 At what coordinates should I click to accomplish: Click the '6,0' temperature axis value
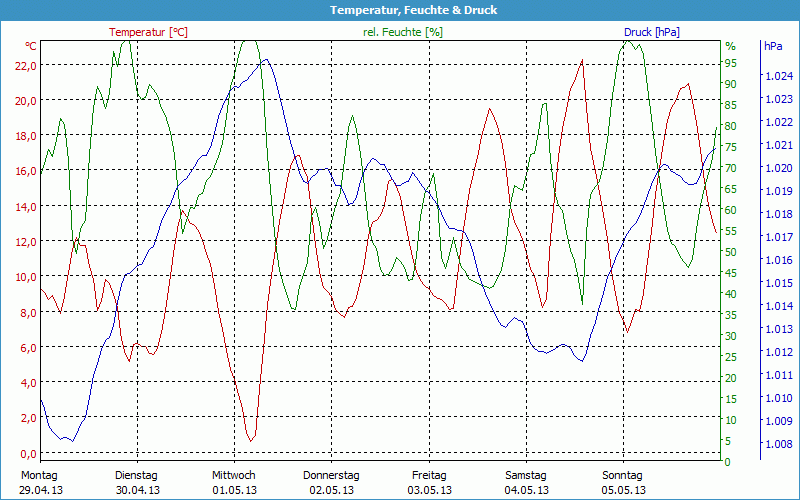29,348
